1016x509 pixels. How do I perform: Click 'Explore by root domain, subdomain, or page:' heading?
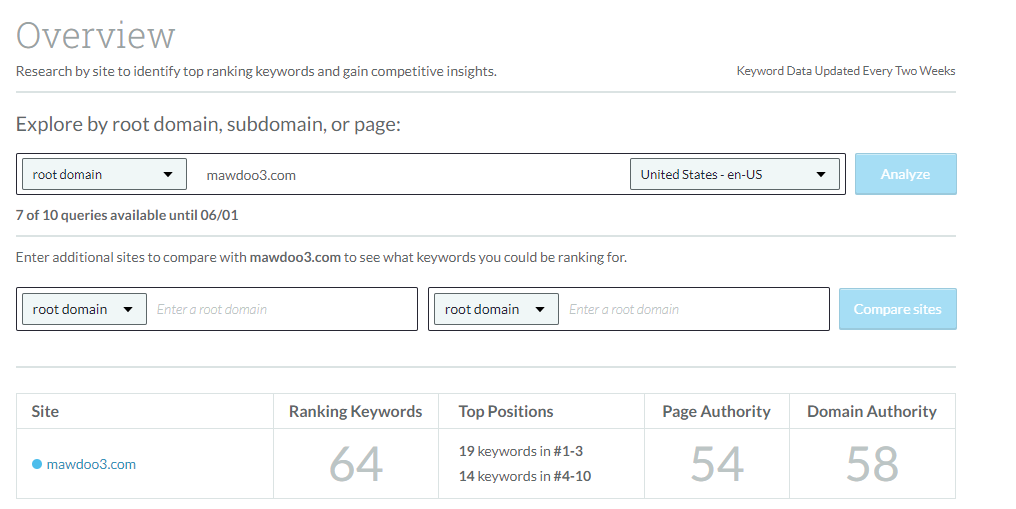click(x=209, y=124)
